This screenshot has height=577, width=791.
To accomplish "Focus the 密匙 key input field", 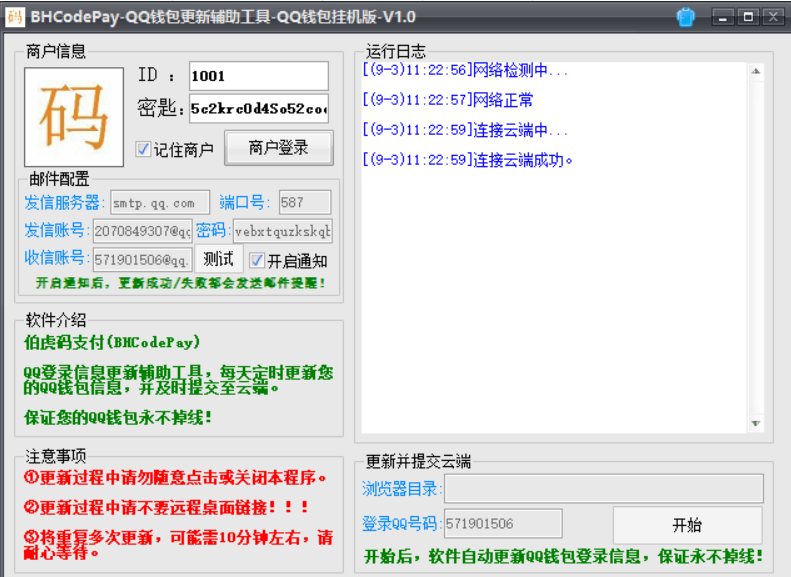I will (x=258, y=108).
